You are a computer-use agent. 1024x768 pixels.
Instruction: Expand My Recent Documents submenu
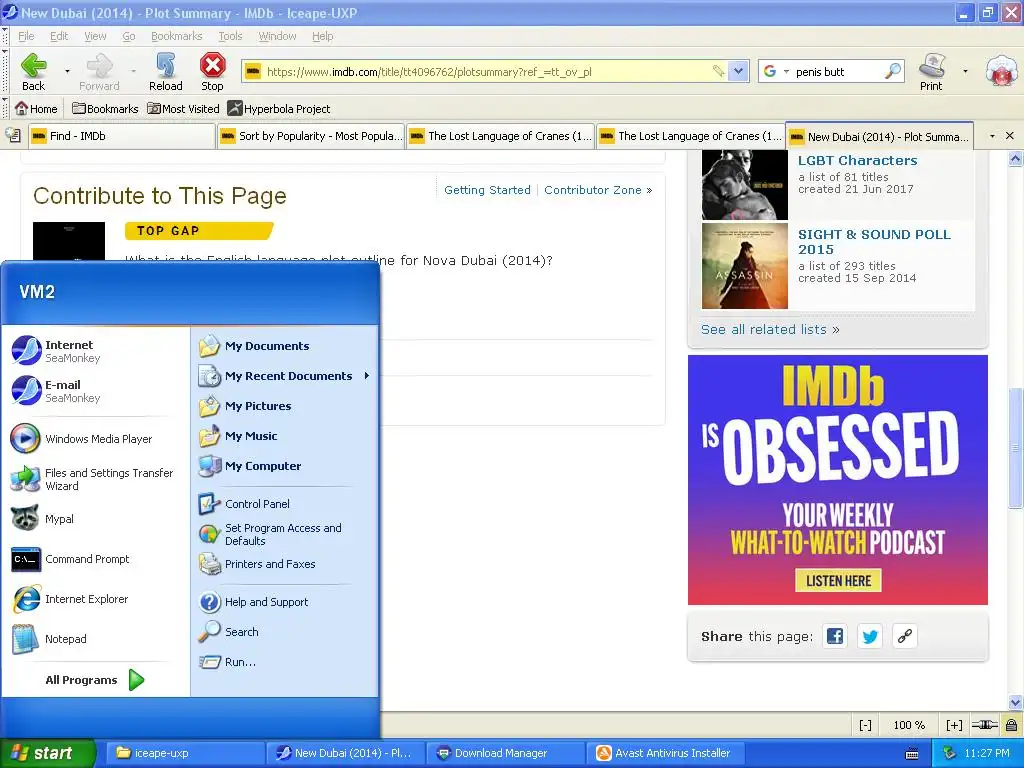pos(285,376)
